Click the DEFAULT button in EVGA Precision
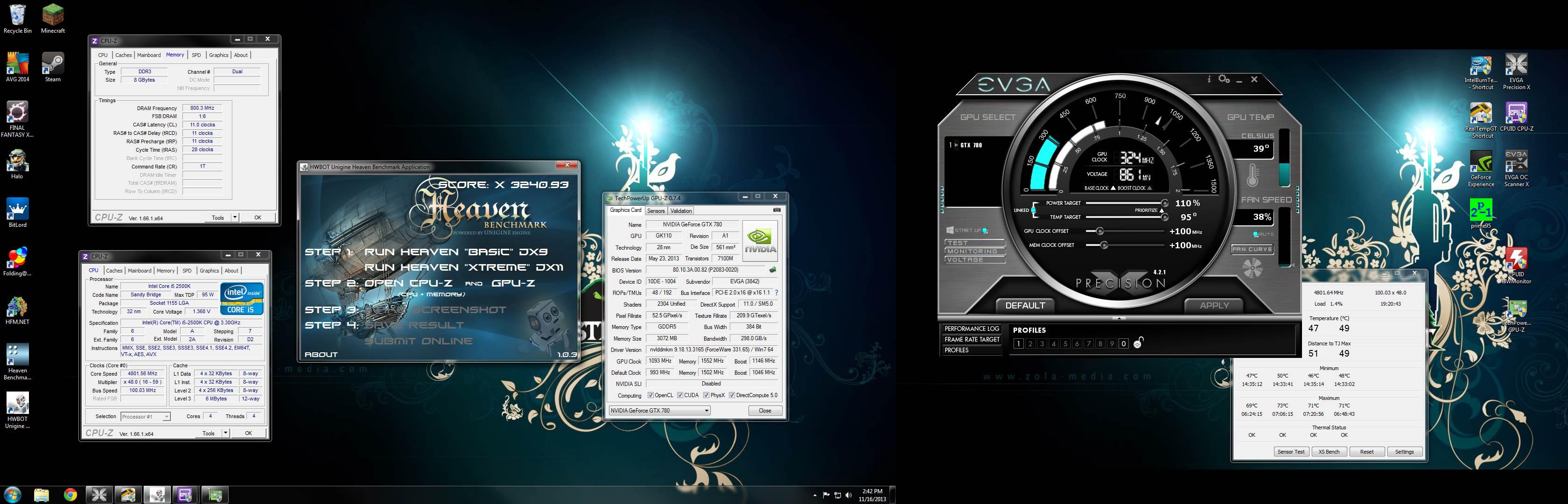 [1025, 306]
